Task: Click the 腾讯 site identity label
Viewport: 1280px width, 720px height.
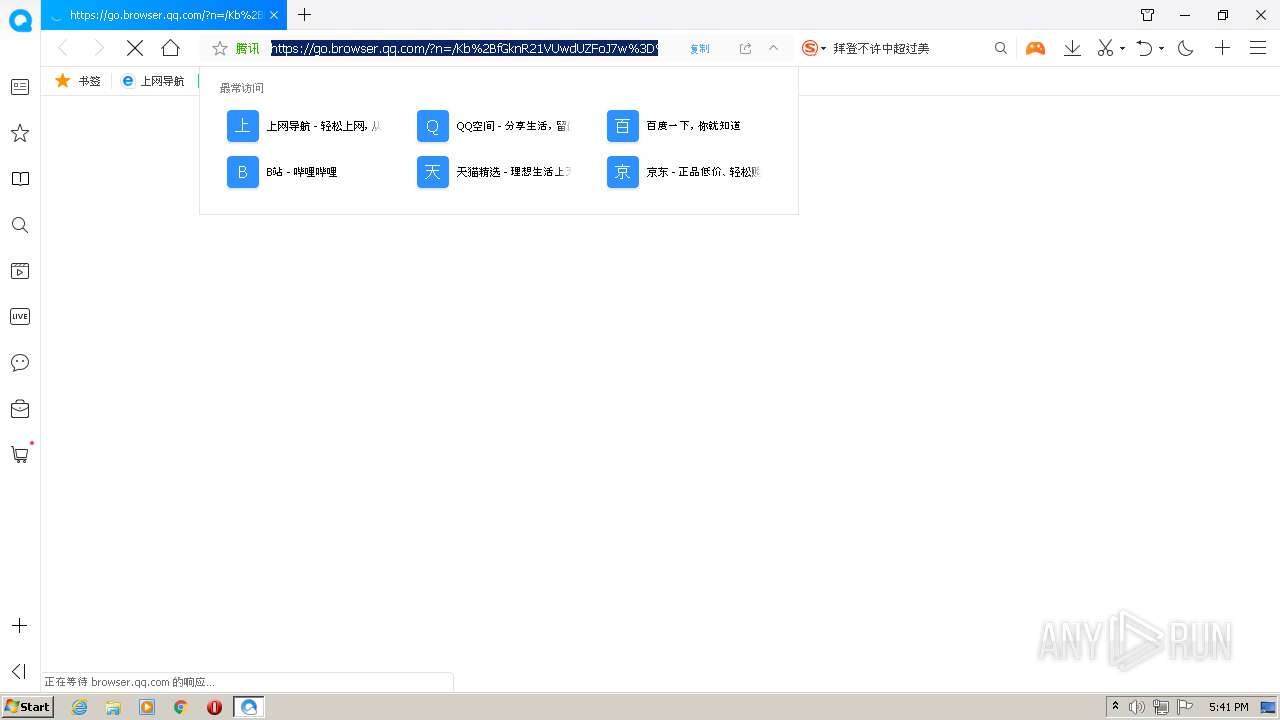Action: pyautogui.click(x=247, y=48)
